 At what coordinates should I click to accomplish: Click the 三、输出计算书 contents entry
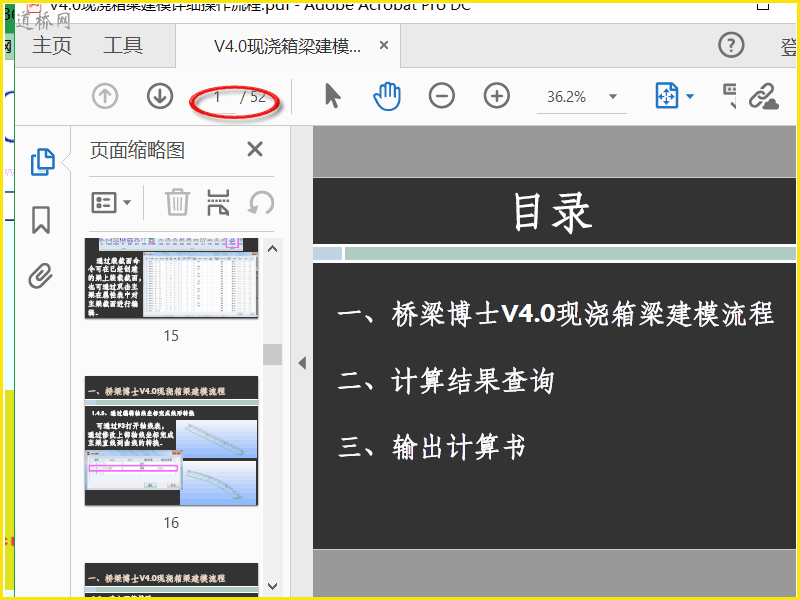432,447
